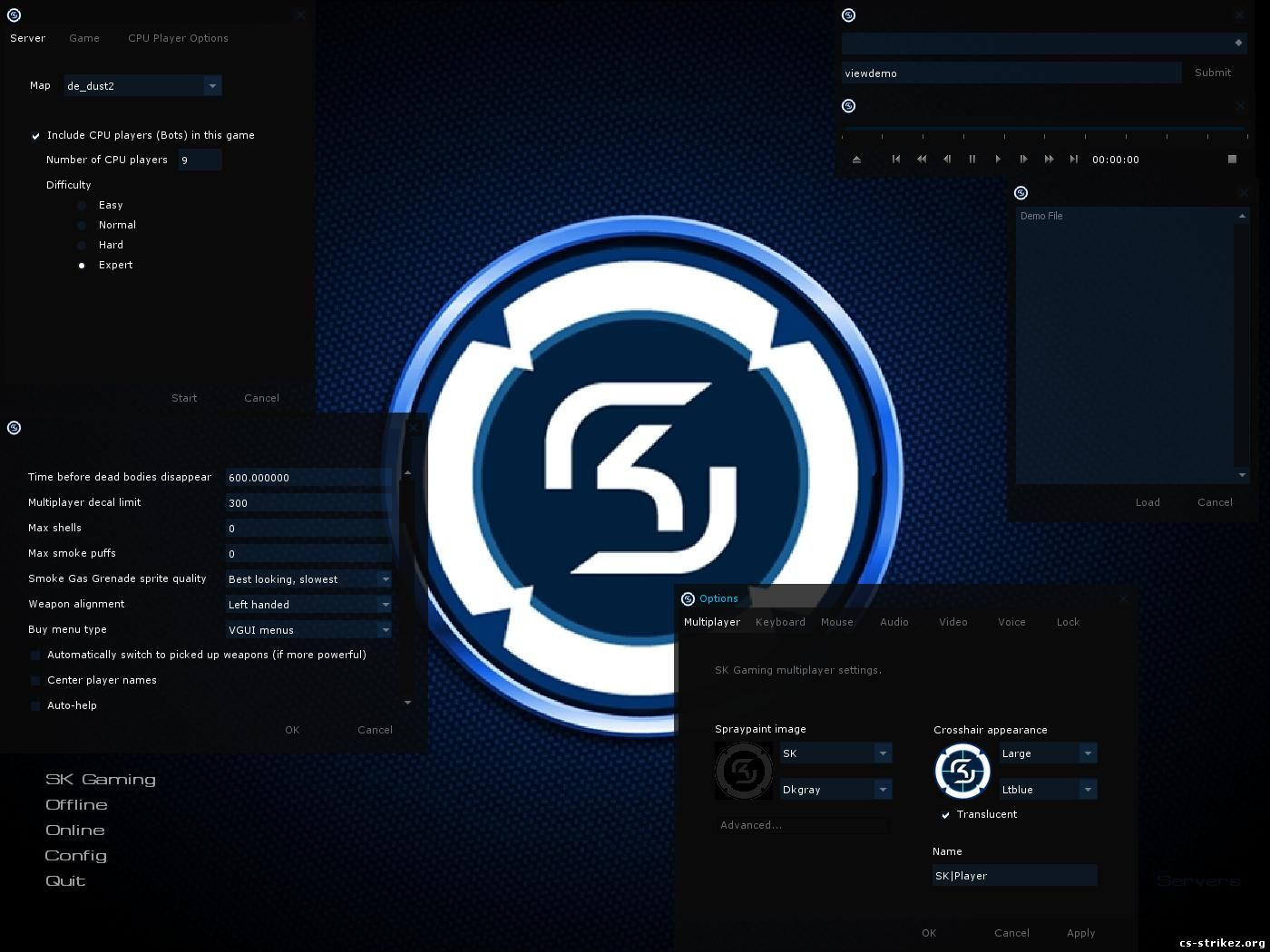Screen dimensions: 1270x952
Task: Click the fast-forward double-arrow icon
Action: (x=1049, y=160)
